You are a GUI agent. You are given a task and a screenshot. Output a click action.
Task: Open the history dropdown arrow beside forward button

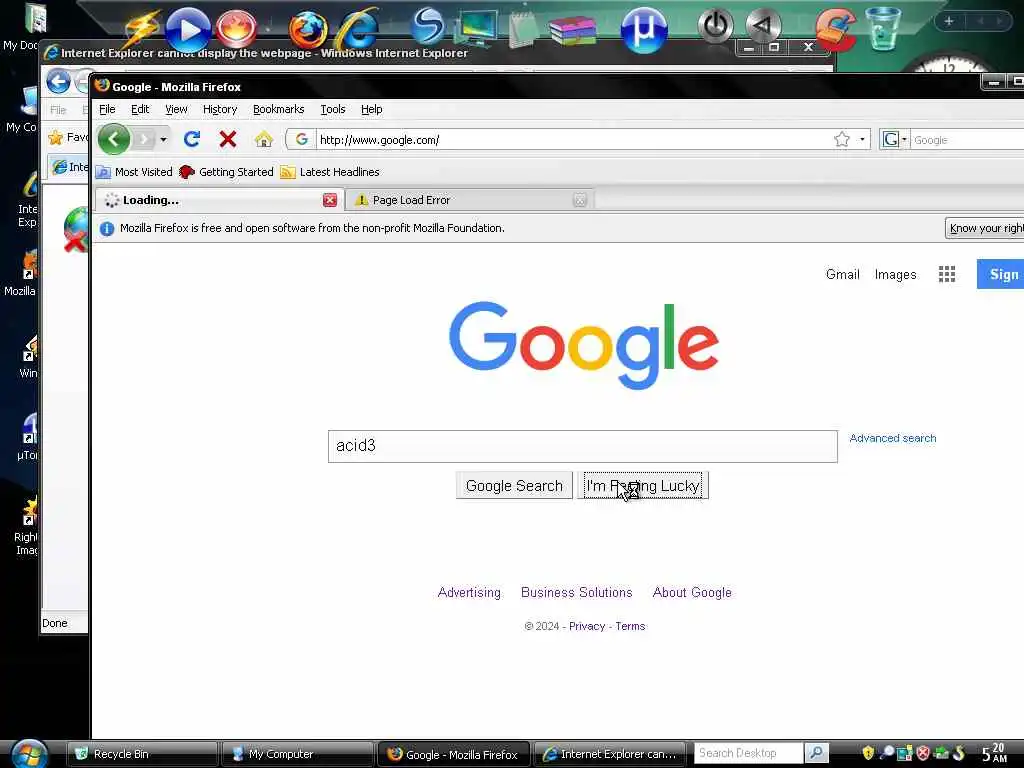pyautogui.click(x=163, y=139)
